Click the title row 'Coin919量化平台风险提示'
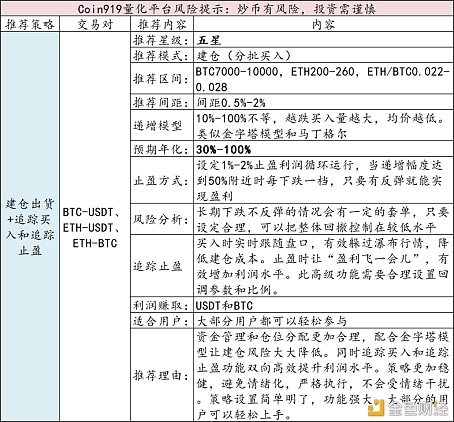Image resolution: width=454 pixels, height=422 pixels. (227, 8)
